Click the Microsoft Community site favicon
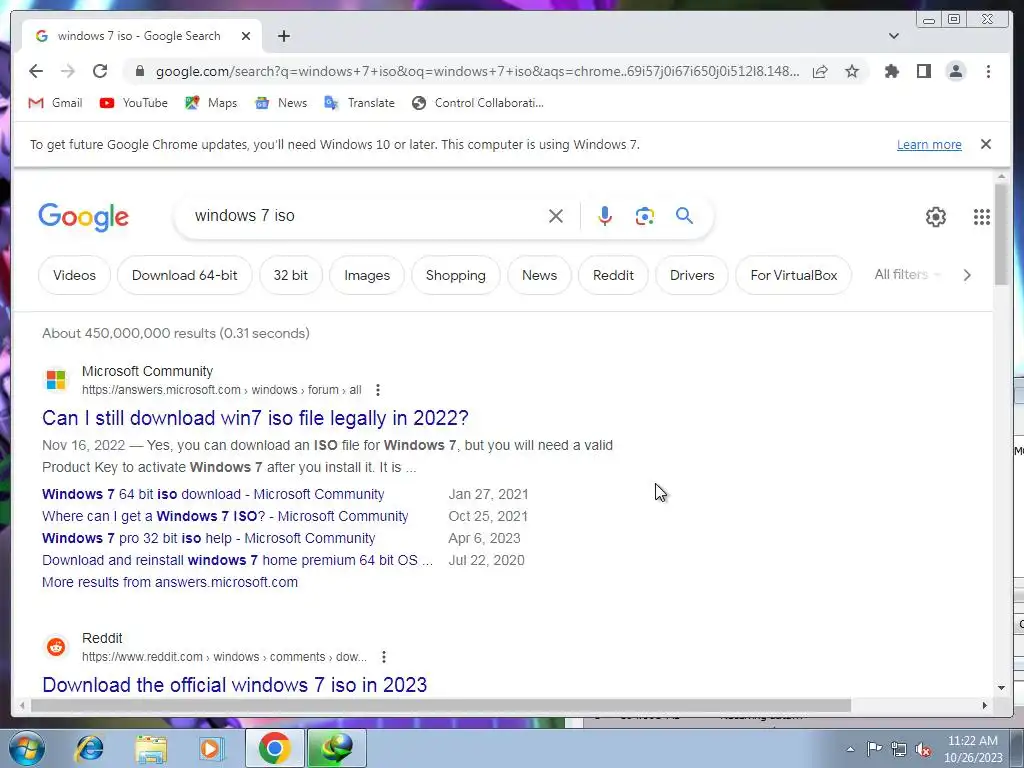 coord(56,379)
